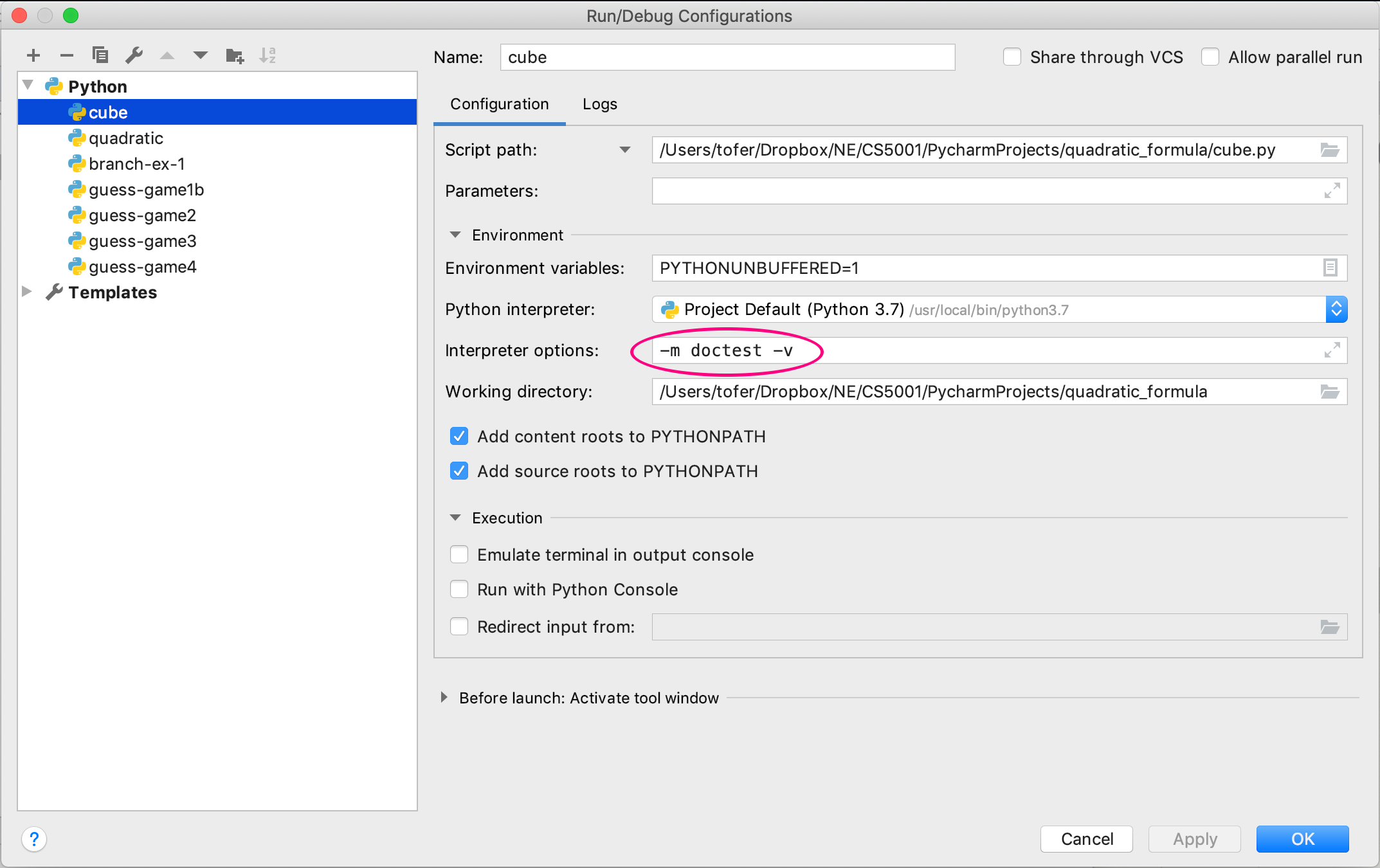Enable Share through VCS checkbox

[1012, 57]
